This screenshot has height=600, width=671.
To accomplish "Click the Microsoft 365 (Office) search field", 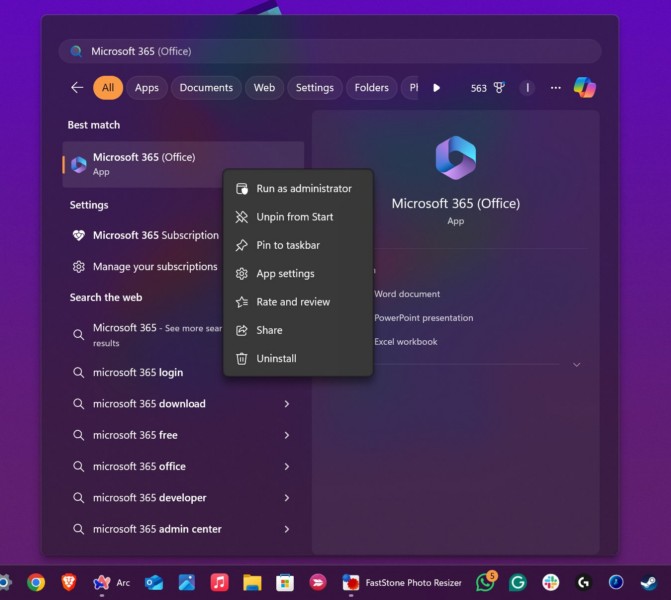I will pos(330,51).
